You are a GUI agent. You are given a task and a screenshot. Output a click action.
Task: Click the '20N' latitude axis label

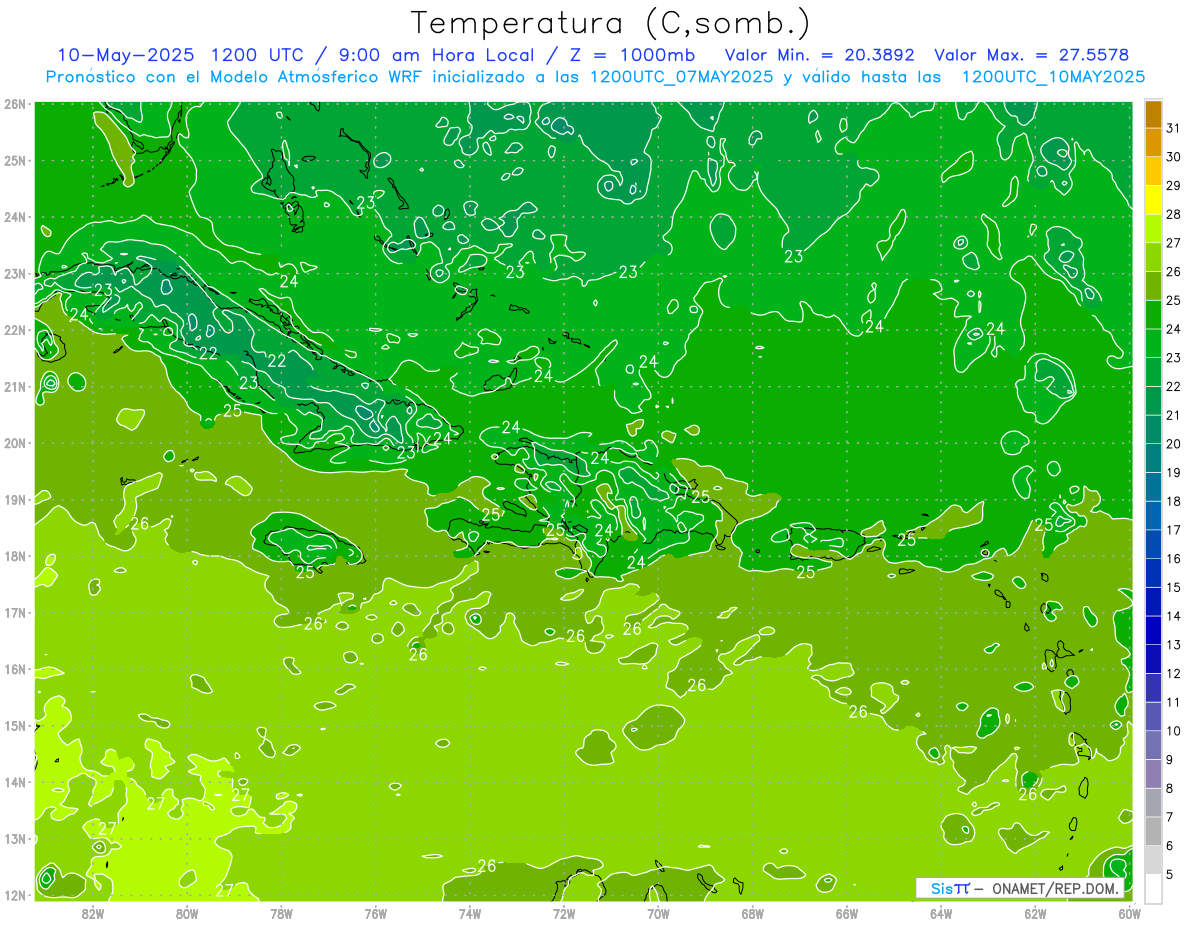[x=15, y=443]
